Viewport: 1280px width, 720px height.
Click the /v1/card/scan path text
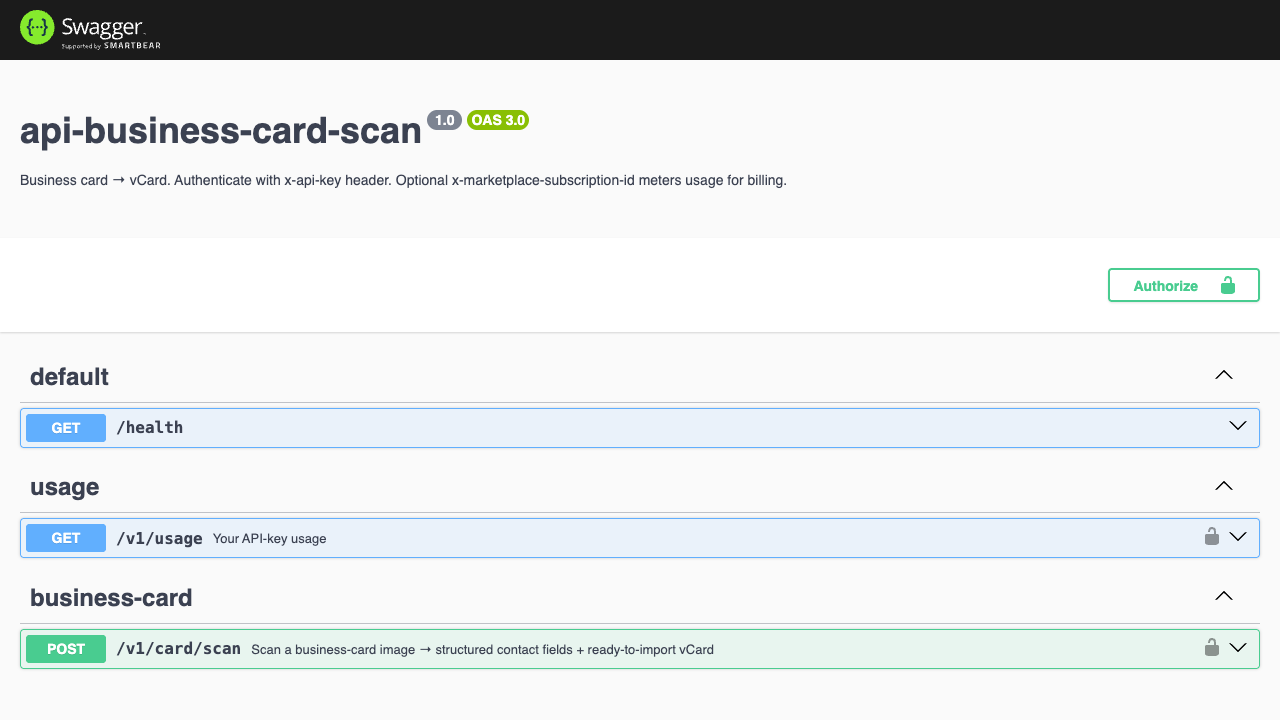pyautogui.click(x=179, y=649)
